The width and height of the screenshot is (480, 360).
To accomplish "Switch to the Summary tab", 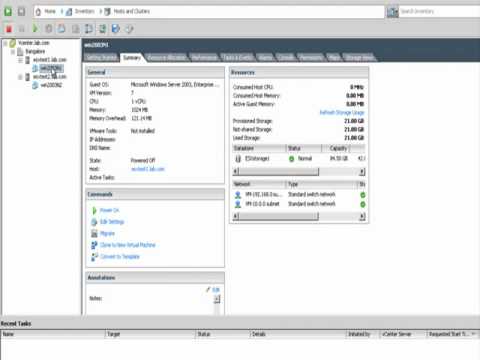I will 132,57.
